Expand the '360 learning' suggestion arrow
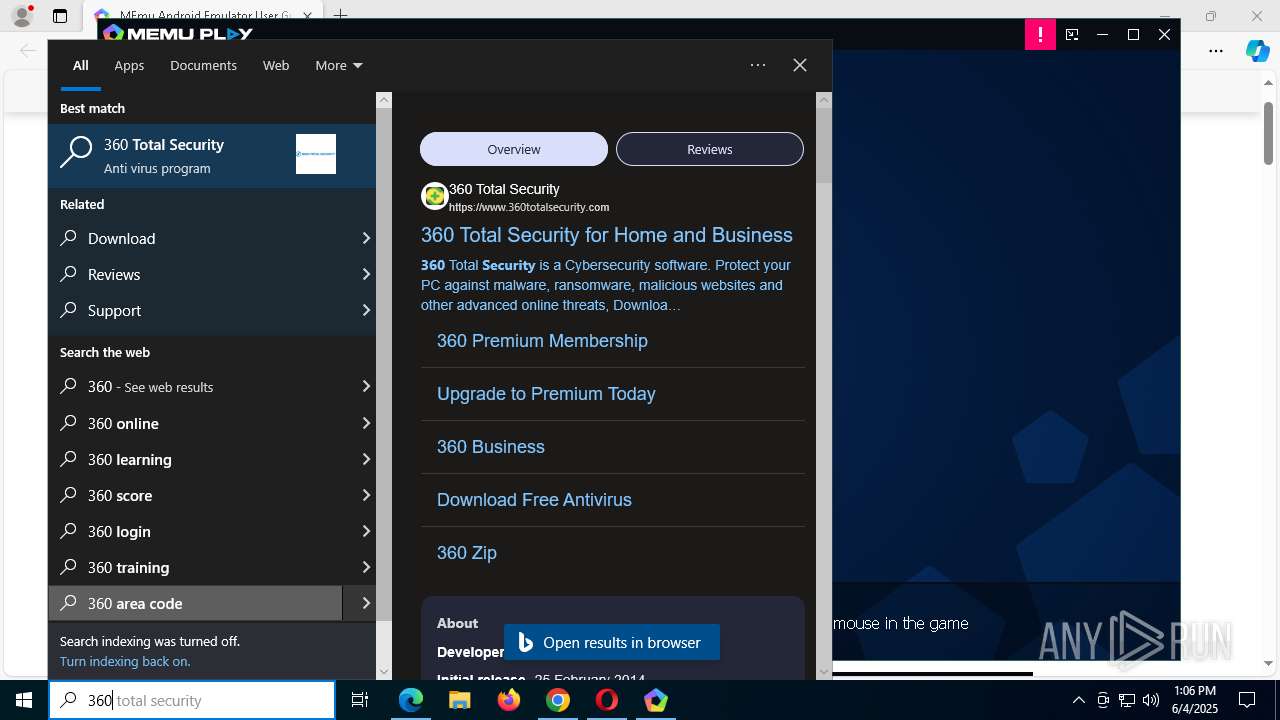Viewport: 1280px width, 720px height. 366,459
